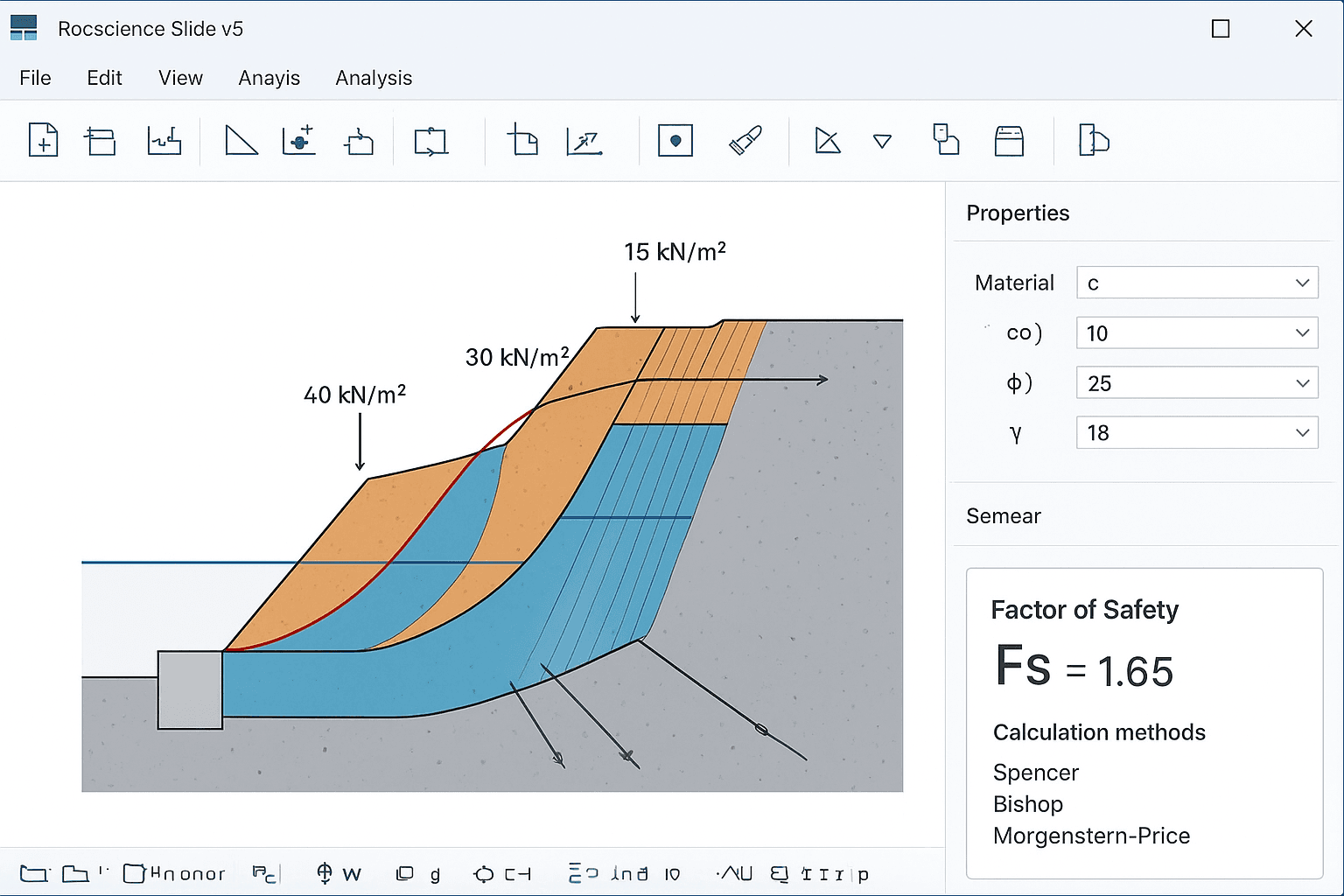Select the Morgenstern-Price calculation method
Viewport: 1344px width, 896px height.
coord(1090,836)
